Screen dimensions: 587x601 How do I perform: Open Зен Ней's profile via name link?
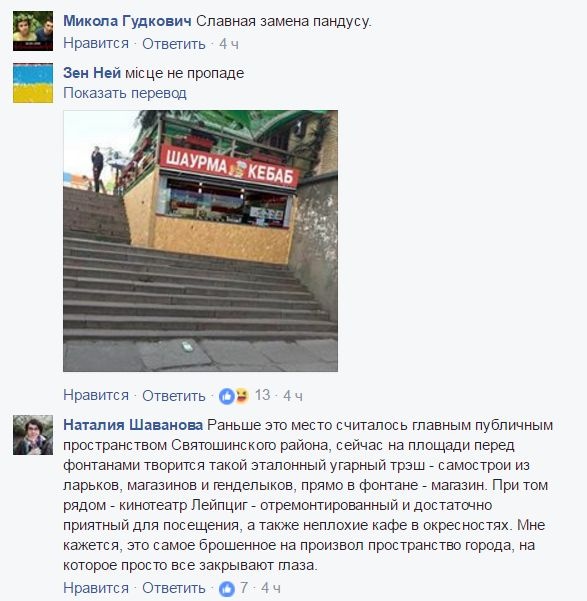pyautogui.click(x=92, y=73)
